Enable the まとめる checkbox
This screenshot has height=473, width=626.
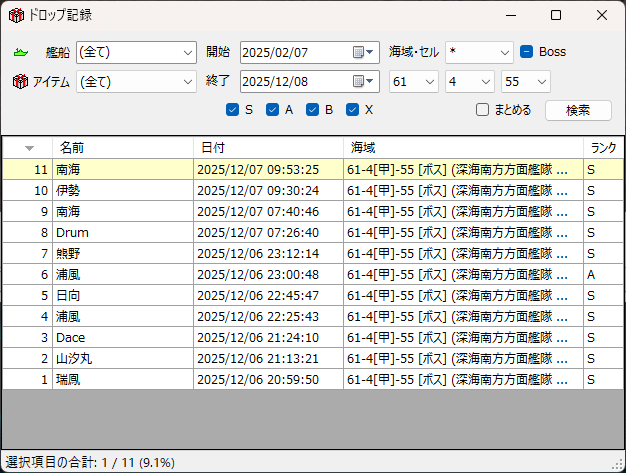point(482,110)
